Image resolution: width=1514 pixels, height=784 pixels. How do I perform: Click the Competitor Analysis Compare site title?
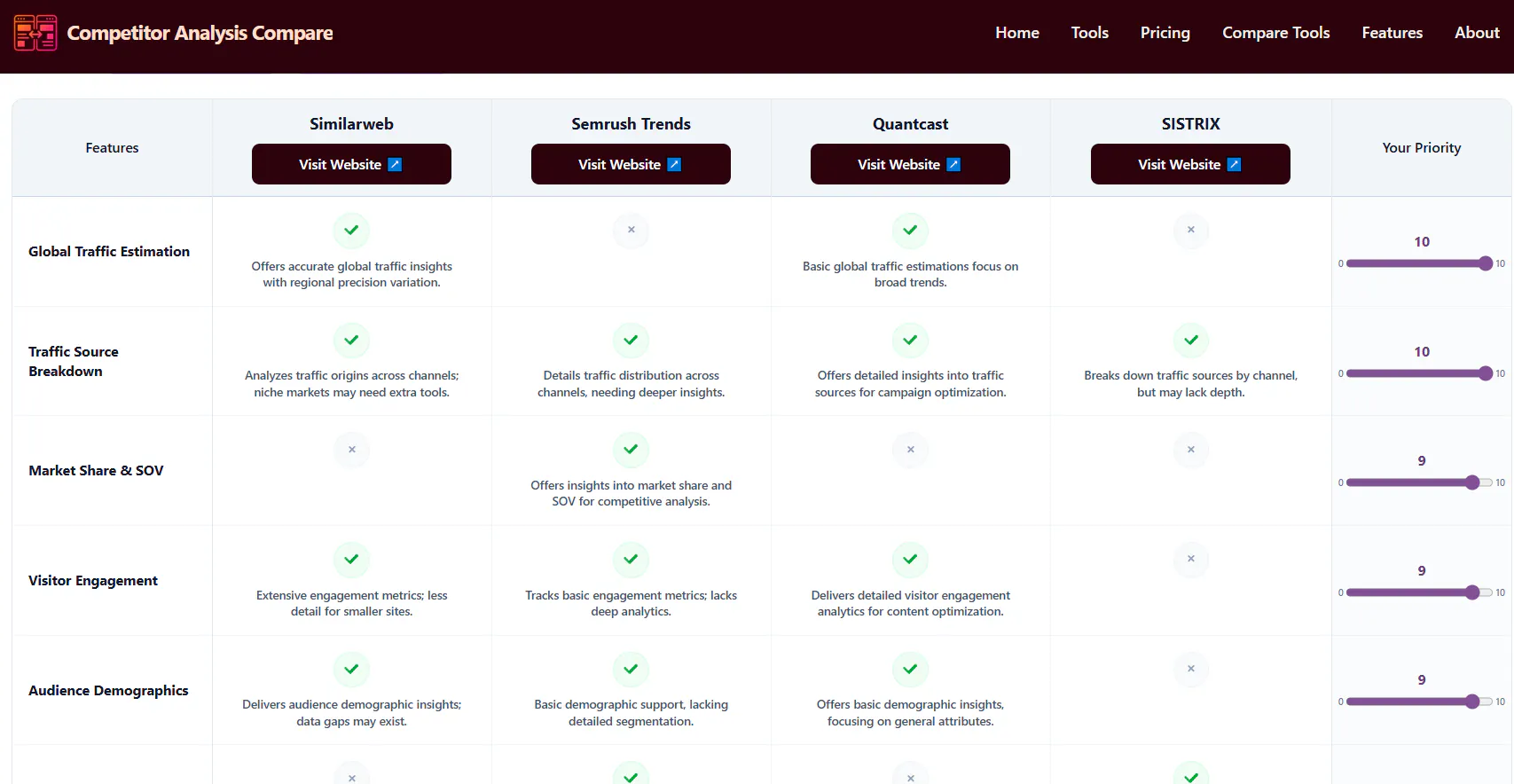[200, 33]
